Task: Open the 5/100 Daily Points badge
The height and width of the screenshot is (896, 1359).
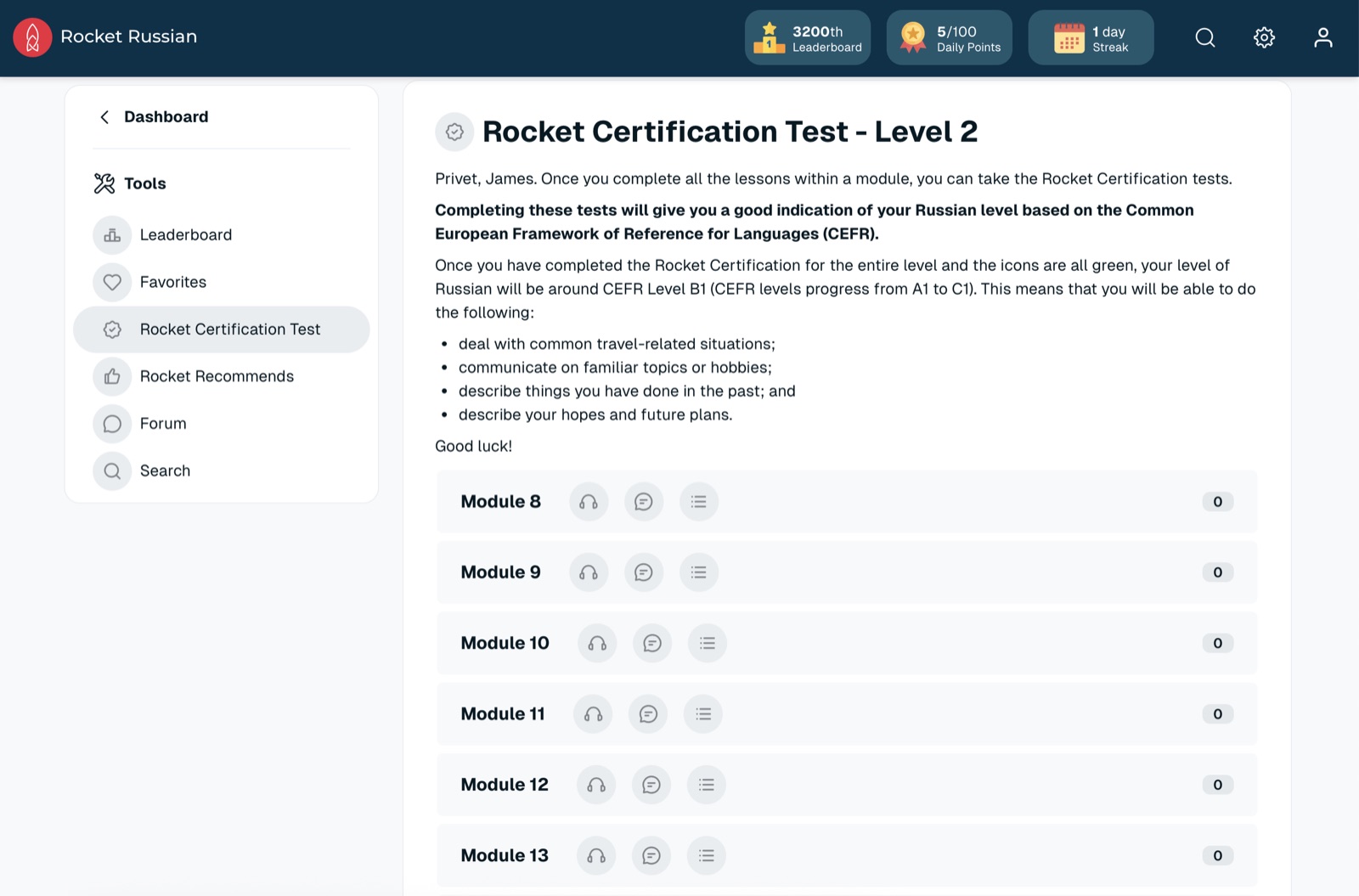Action: tap(950, 37)
